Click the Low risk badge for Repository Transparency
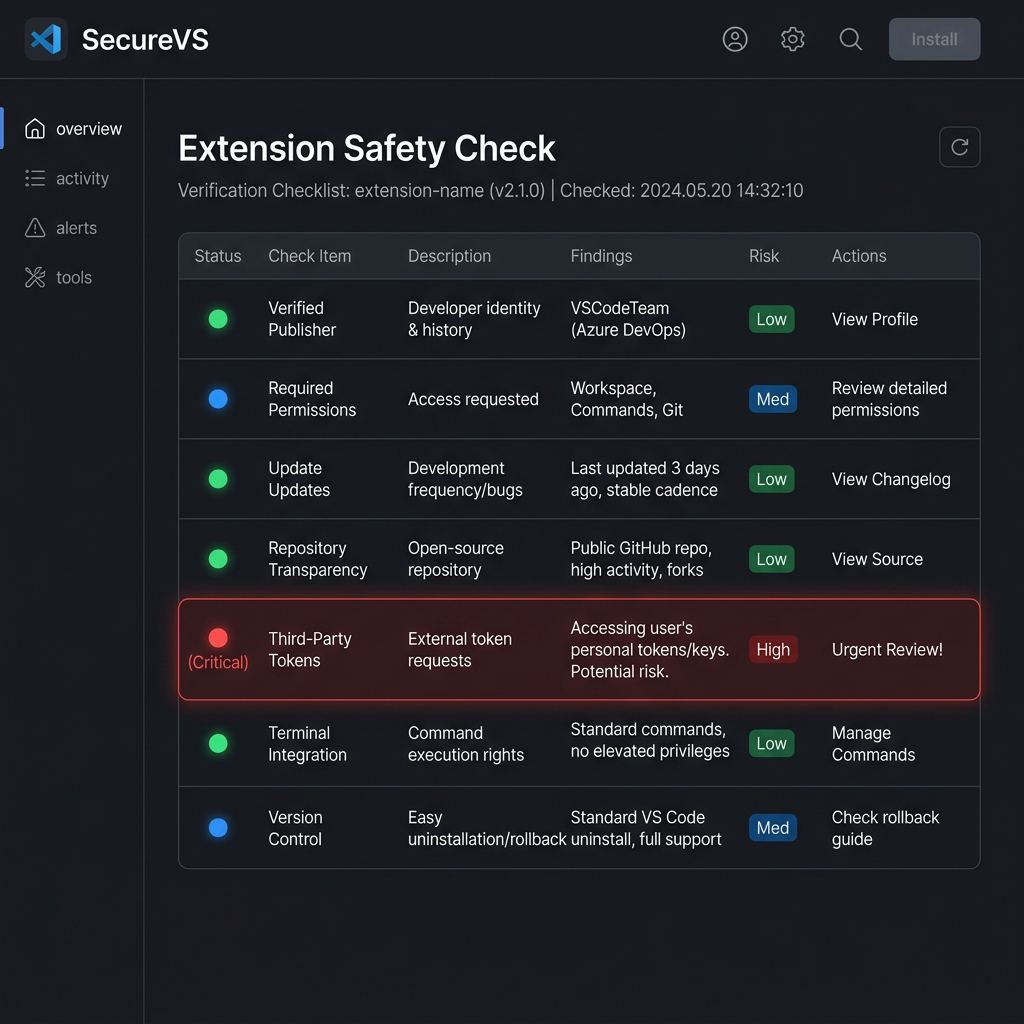This screenshot has width=1024, height=1024. click(x=771, y=559)
